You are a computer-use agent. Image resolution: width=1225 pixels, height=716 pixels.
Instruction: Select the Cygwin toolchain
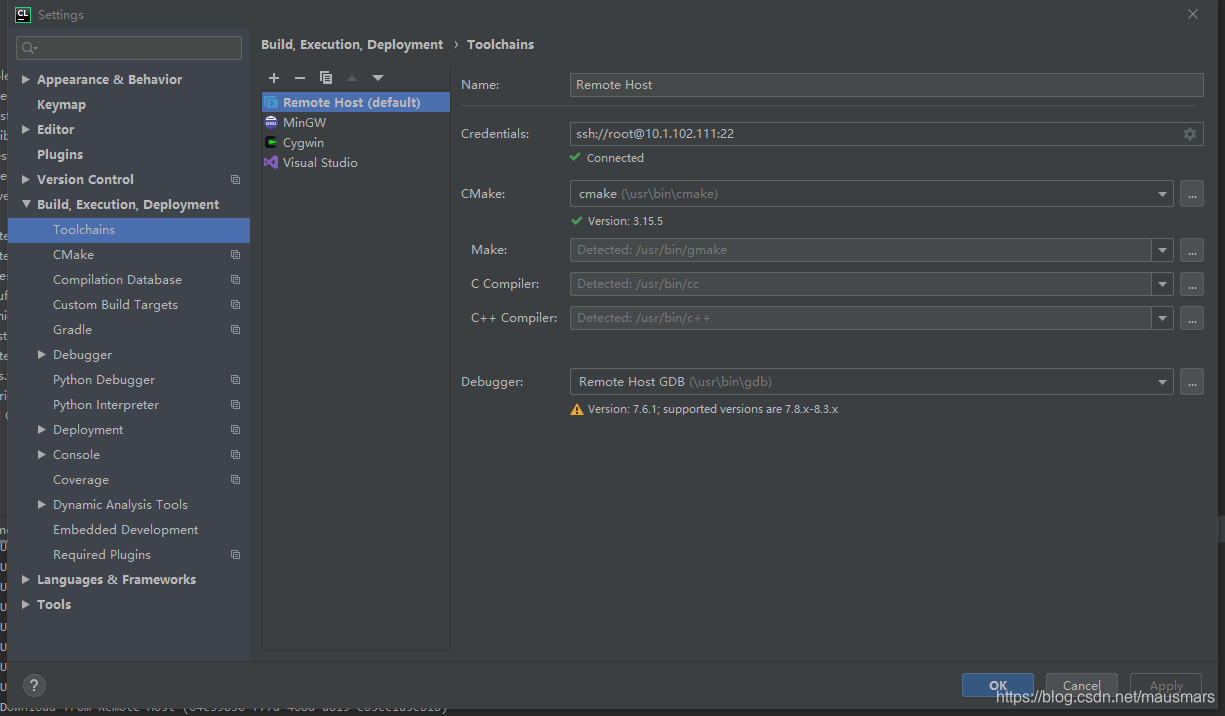(x=356, y=142)
